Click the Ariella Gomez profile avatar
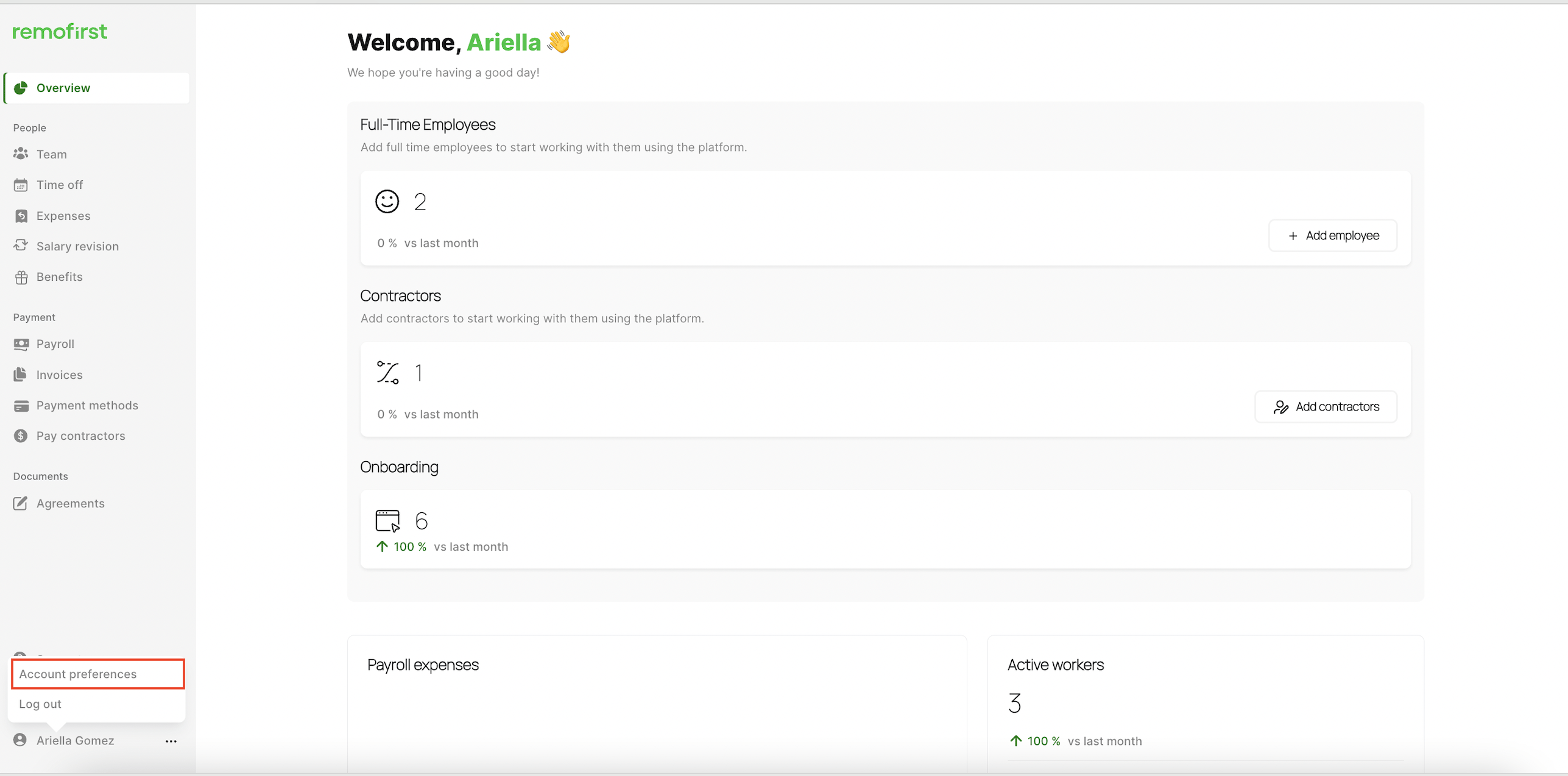This screenshot has height=776, width=1568. (x=21, y=740)
